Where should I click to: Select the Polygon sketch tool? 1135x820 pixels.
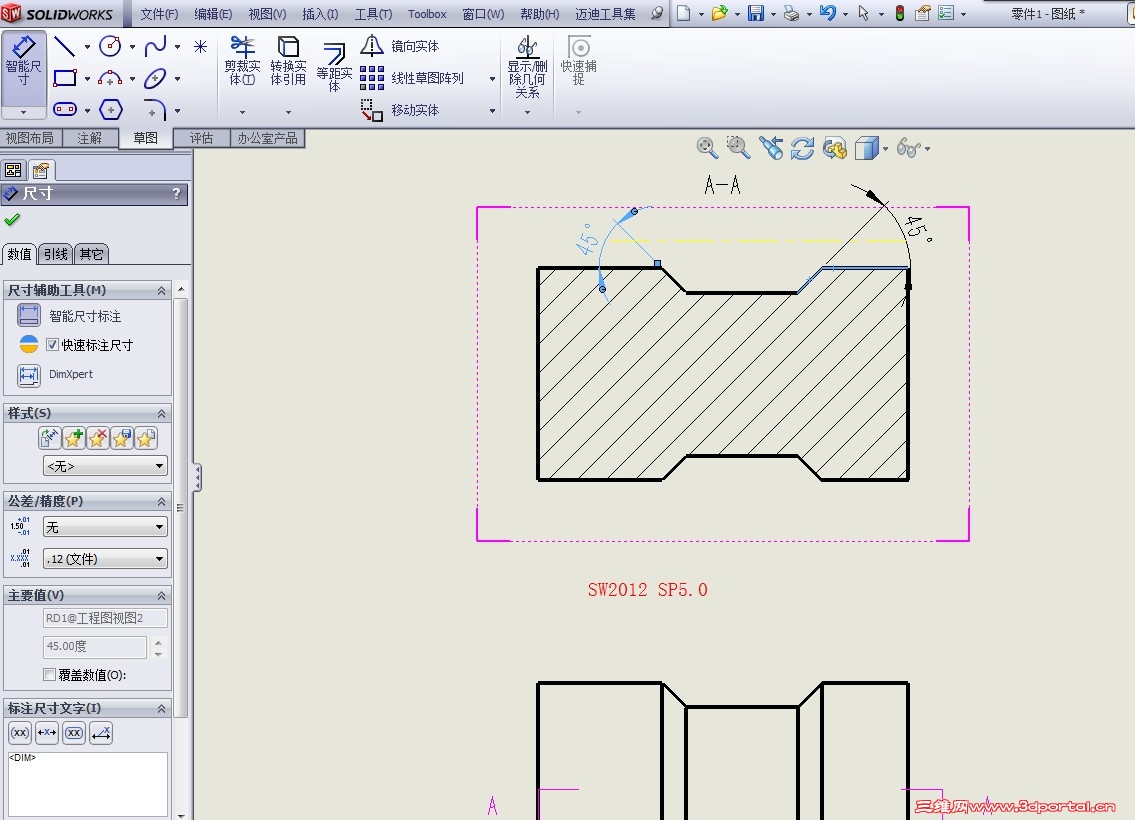(110, 109)
